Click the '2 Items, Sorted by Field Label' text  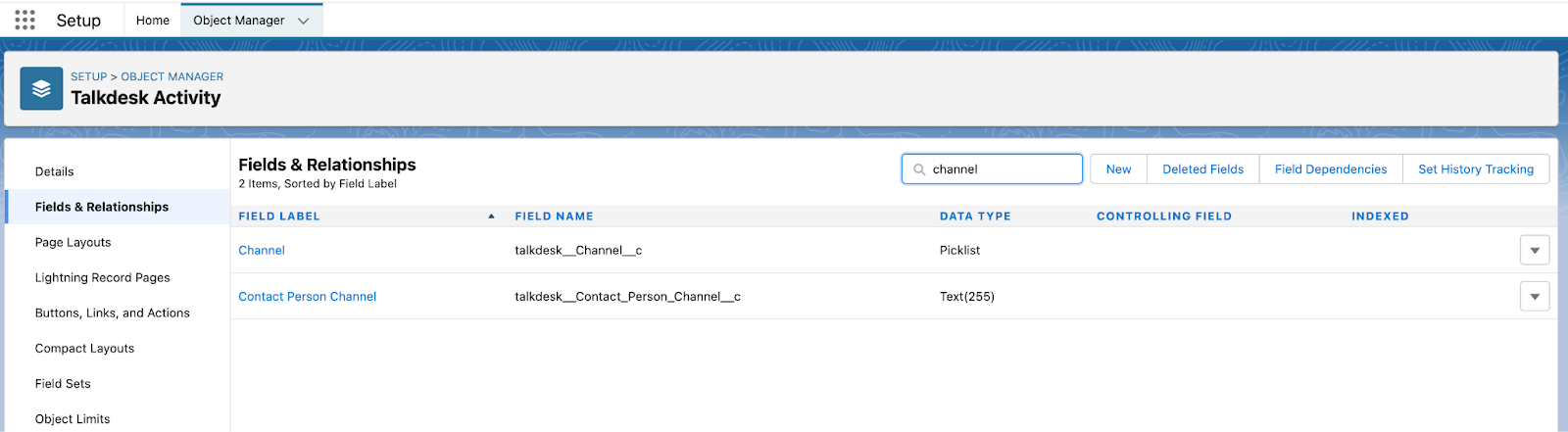tap(318, 184)
